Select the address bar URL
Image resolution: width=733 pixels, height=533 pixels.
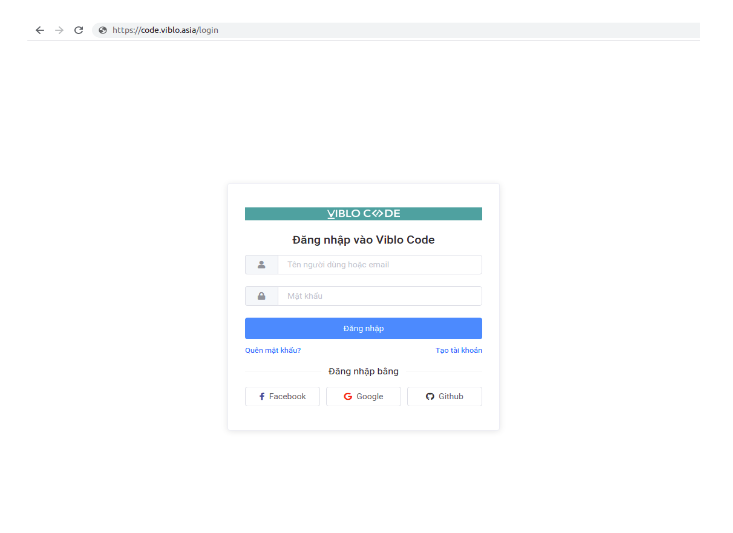click(x=165, y=30)
